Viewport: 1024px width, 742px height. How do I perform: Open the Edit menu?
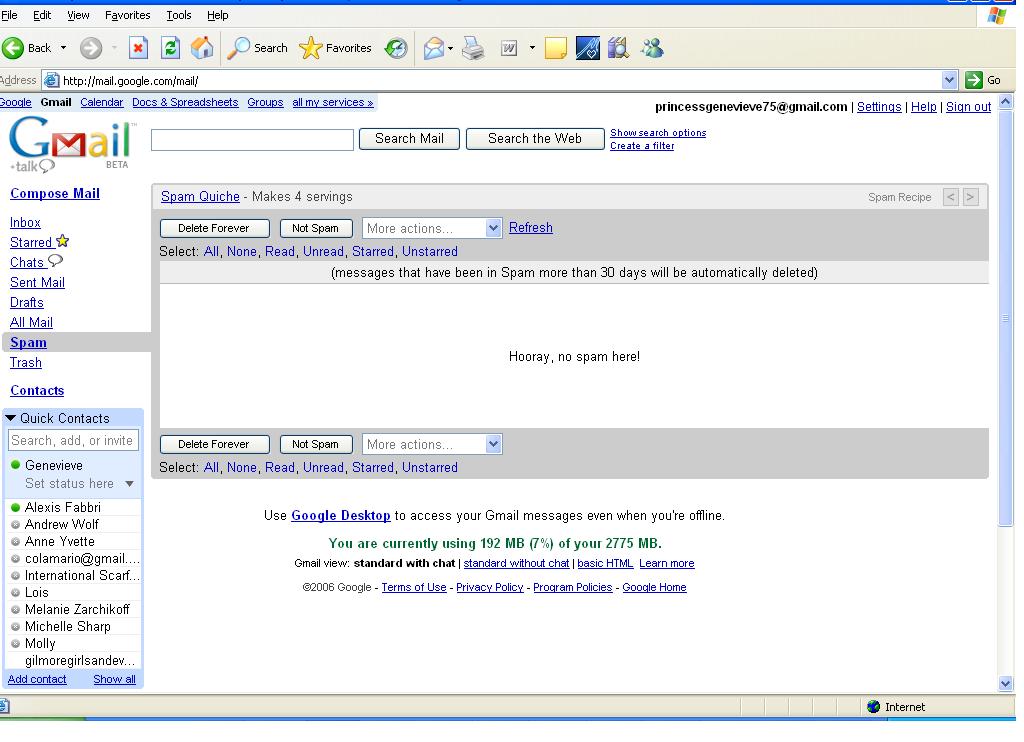click(x=42, y=15)
